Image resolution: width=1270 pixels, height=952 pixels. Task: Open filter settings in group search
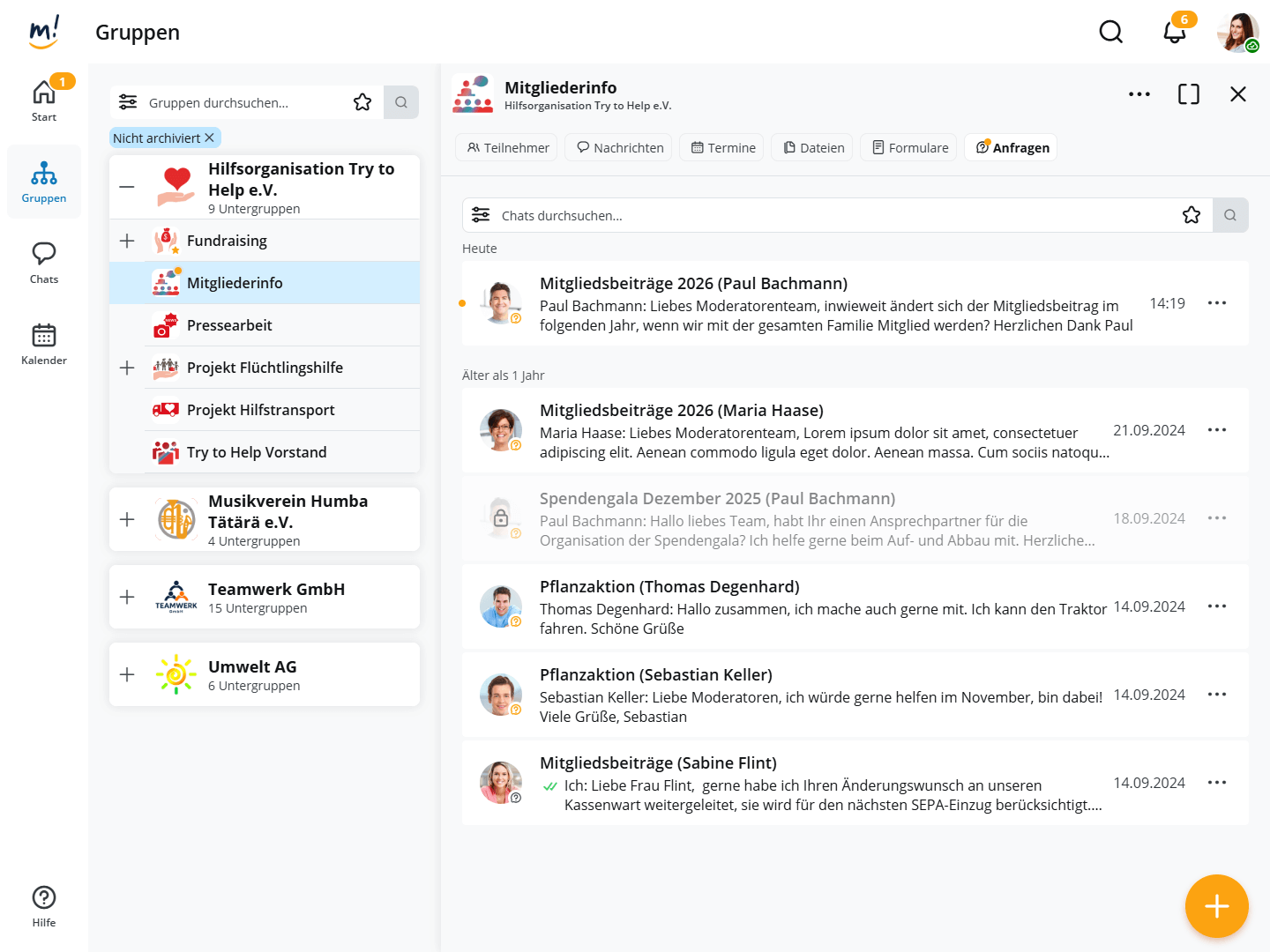(x=128, y=102)
